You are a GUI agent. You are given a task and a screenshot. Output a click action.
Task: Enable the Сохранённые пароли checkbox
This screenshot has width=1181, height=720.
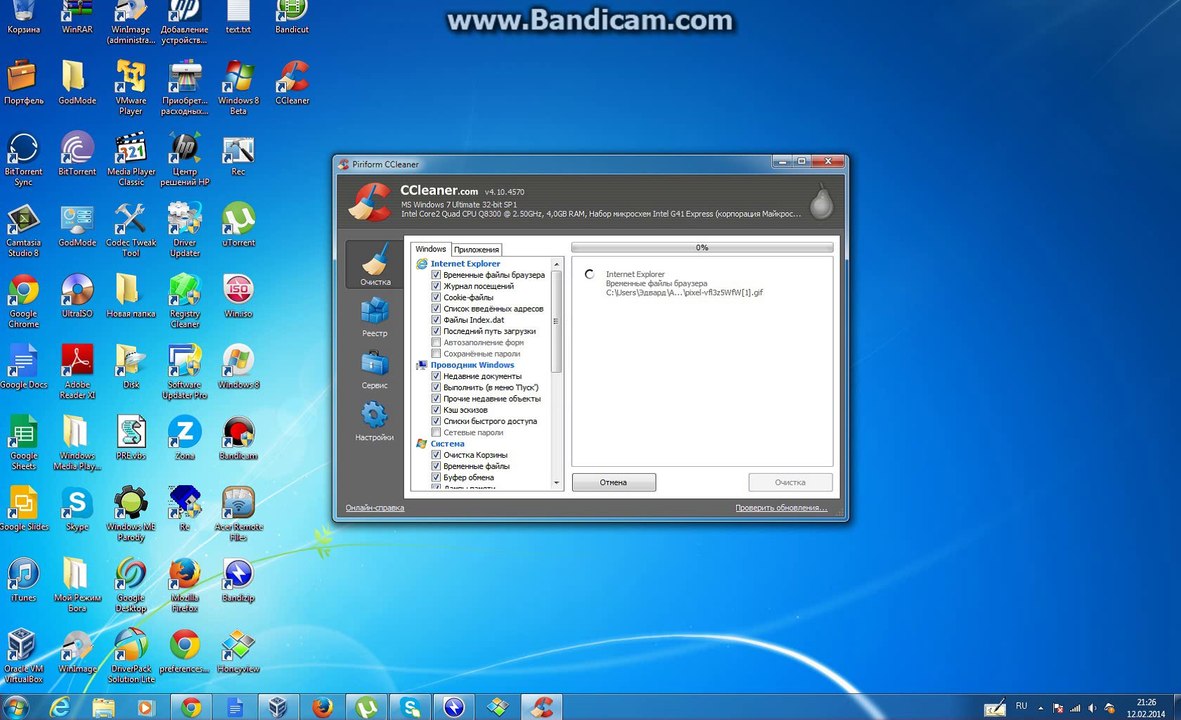(x=436, y=354)
